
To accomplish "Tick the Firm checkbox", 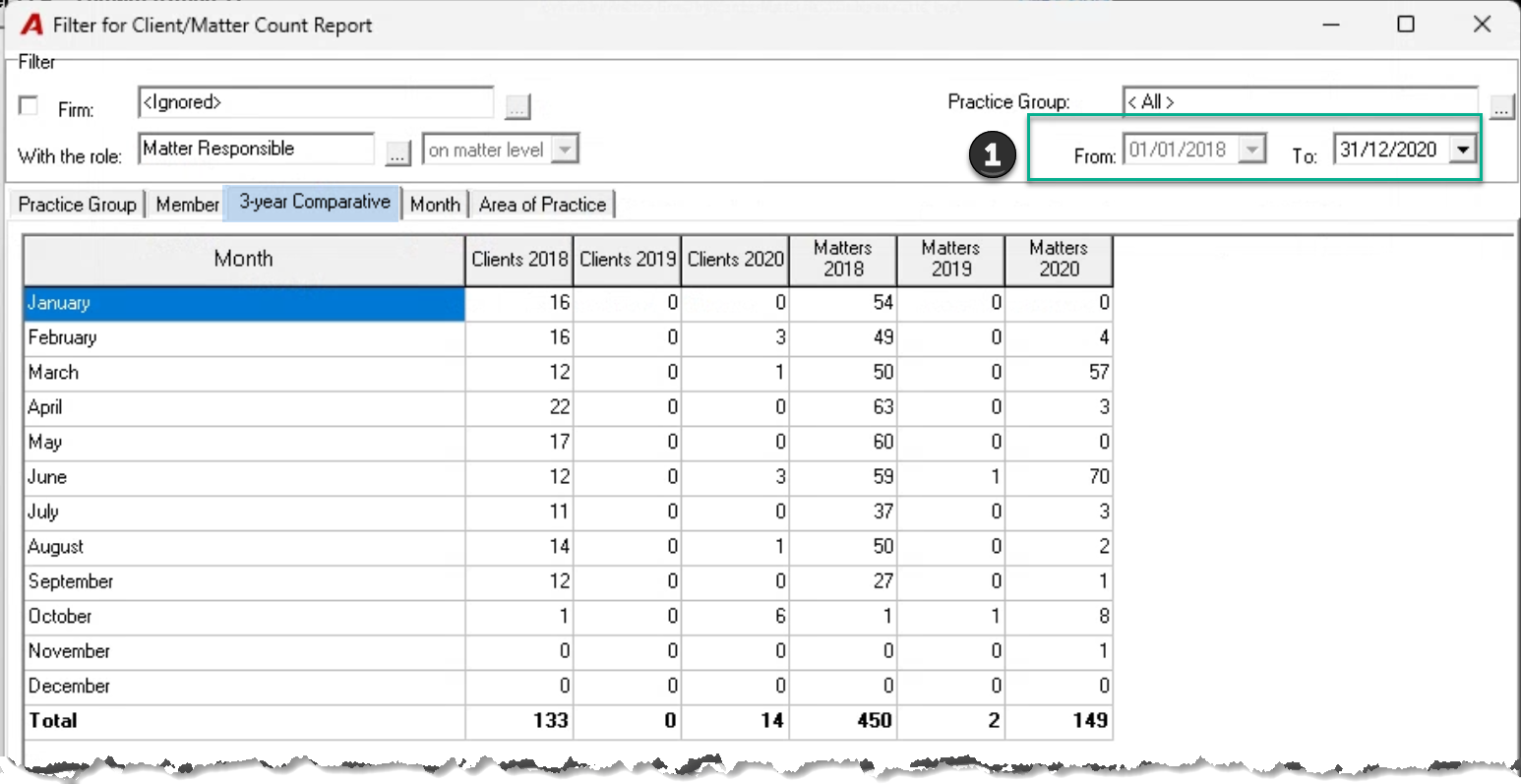I will 29,105.
